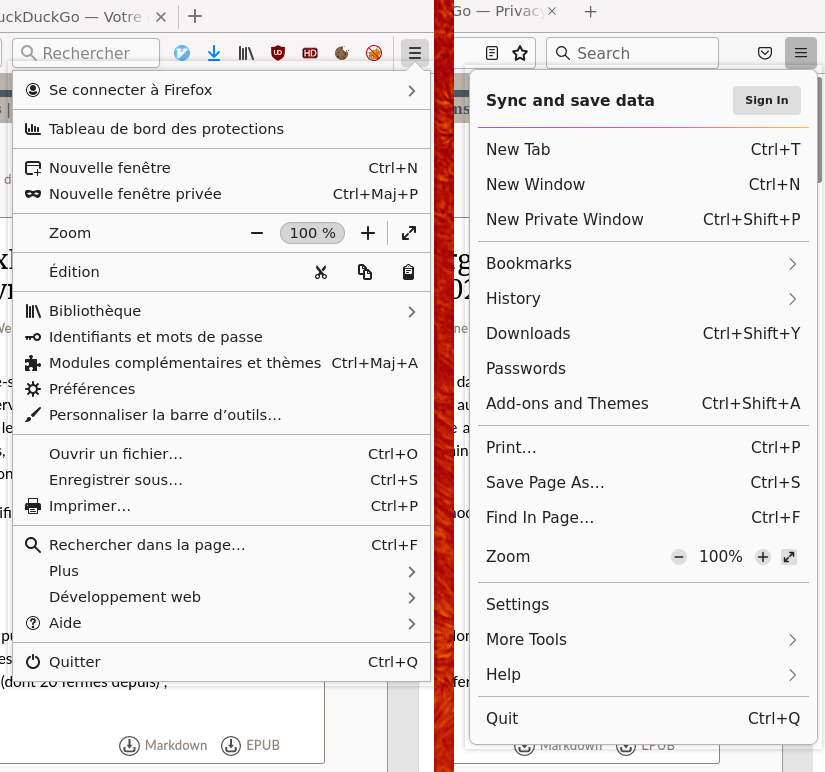This screenshot has height=772, width=825.
Task: Open the hamburger menu in right English window
Action: coord(801,53)
